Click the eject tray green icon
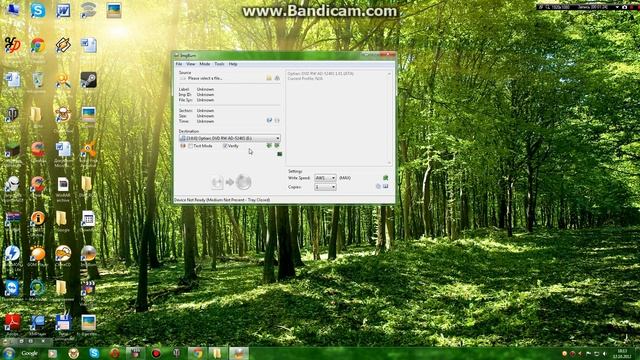 point(269,146)
